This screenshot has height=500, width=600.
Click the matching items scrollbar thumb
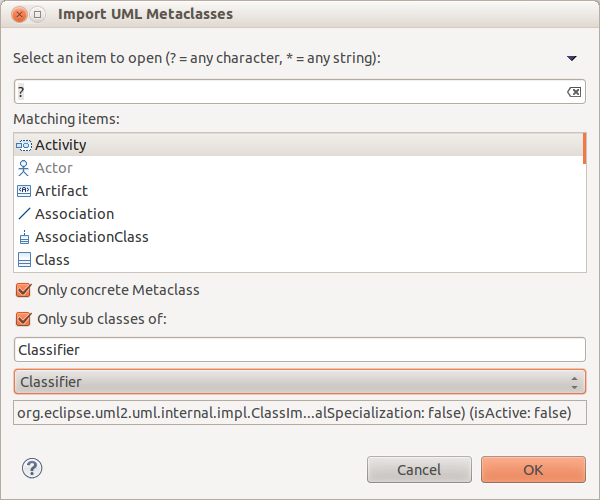[x=584, y=148]
